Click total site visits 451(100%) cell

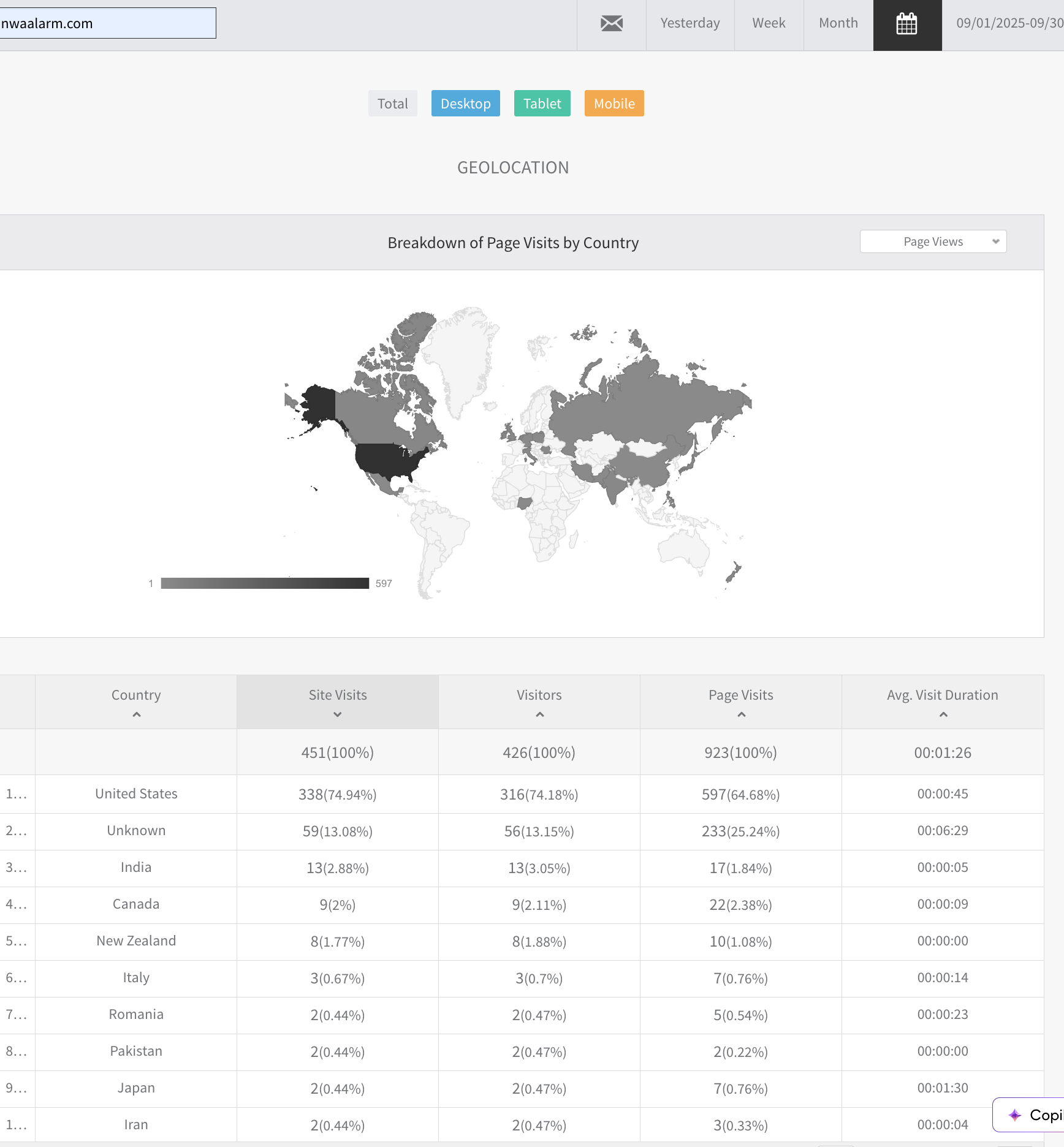coord(338,752)
